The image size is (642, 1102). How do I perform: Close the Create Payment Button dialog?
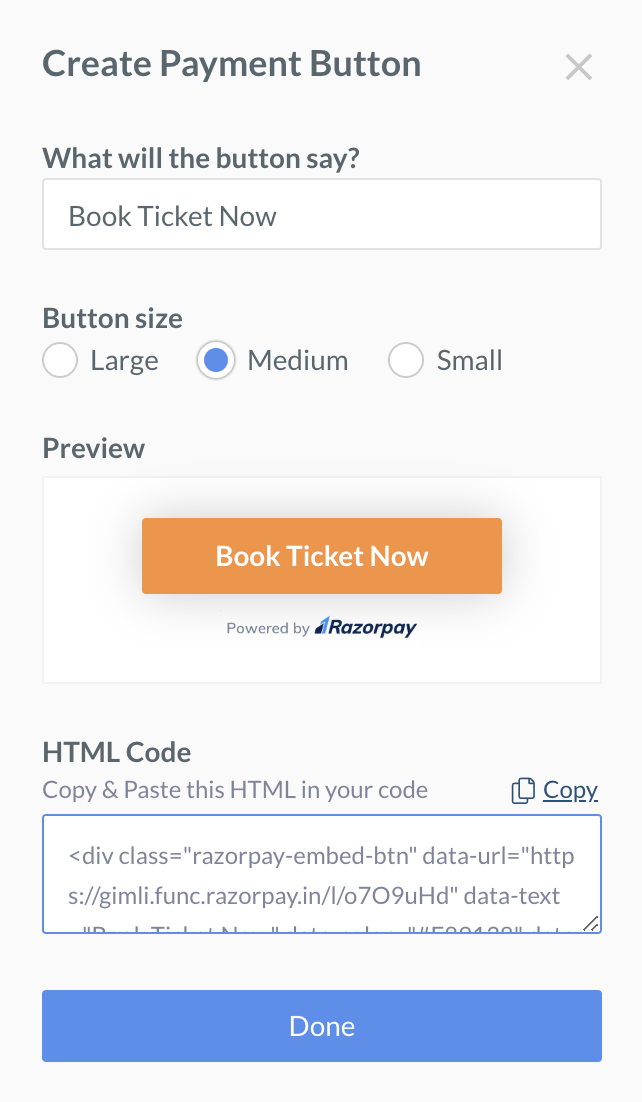(579, 67)
